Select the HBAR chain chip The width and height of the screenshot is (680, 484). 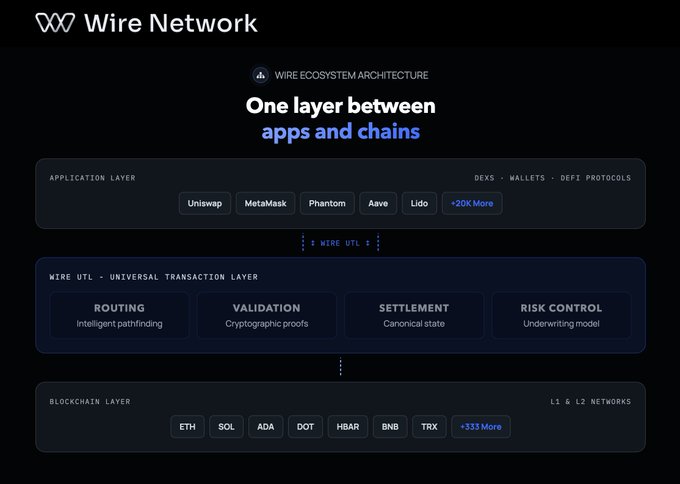tap(348, 427)
